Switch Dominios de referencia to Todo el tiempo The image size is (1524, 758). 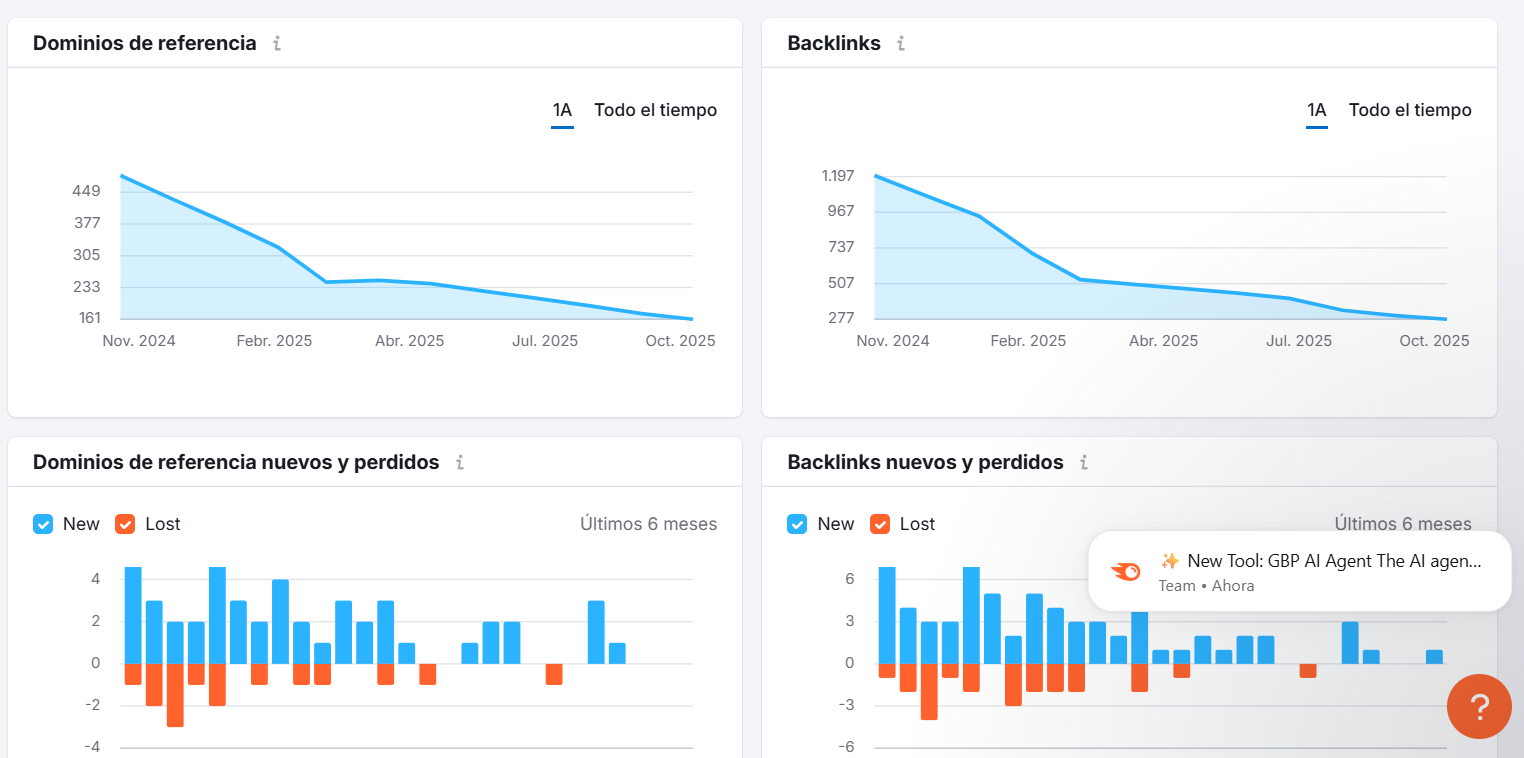[x=655, y=110]
